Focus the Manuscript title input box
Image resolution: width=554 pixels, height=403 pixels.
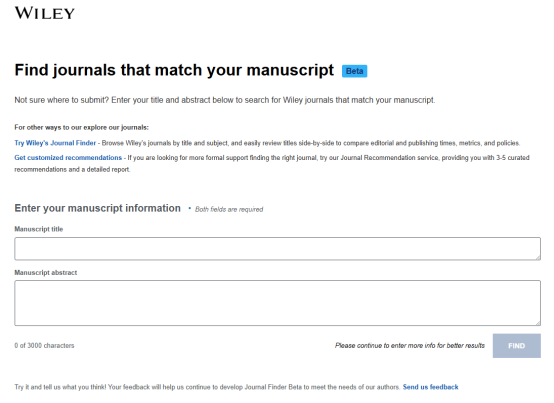tap(277, 249)
